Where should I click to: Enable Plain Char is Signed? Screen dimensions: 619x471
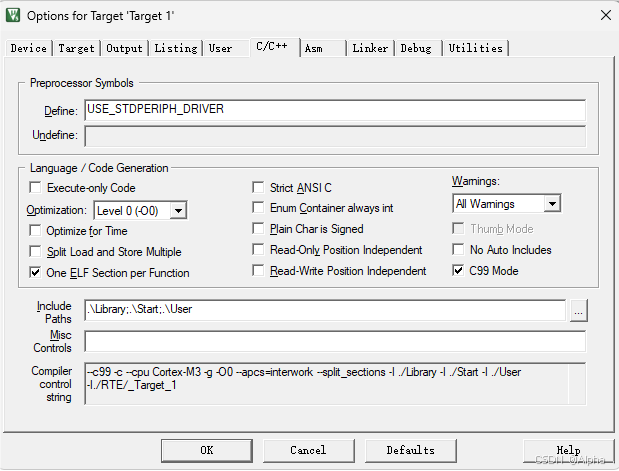point(258,228)
